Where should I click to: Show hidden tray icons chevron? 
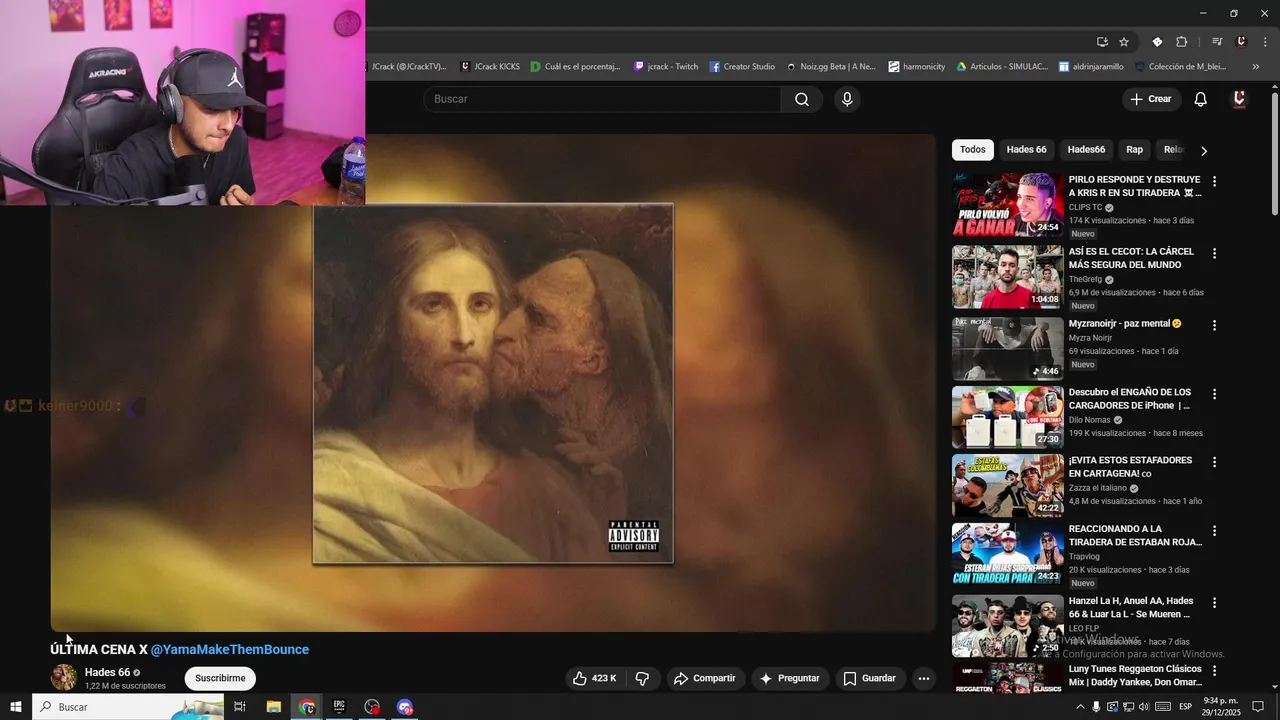pos(1080,707)
